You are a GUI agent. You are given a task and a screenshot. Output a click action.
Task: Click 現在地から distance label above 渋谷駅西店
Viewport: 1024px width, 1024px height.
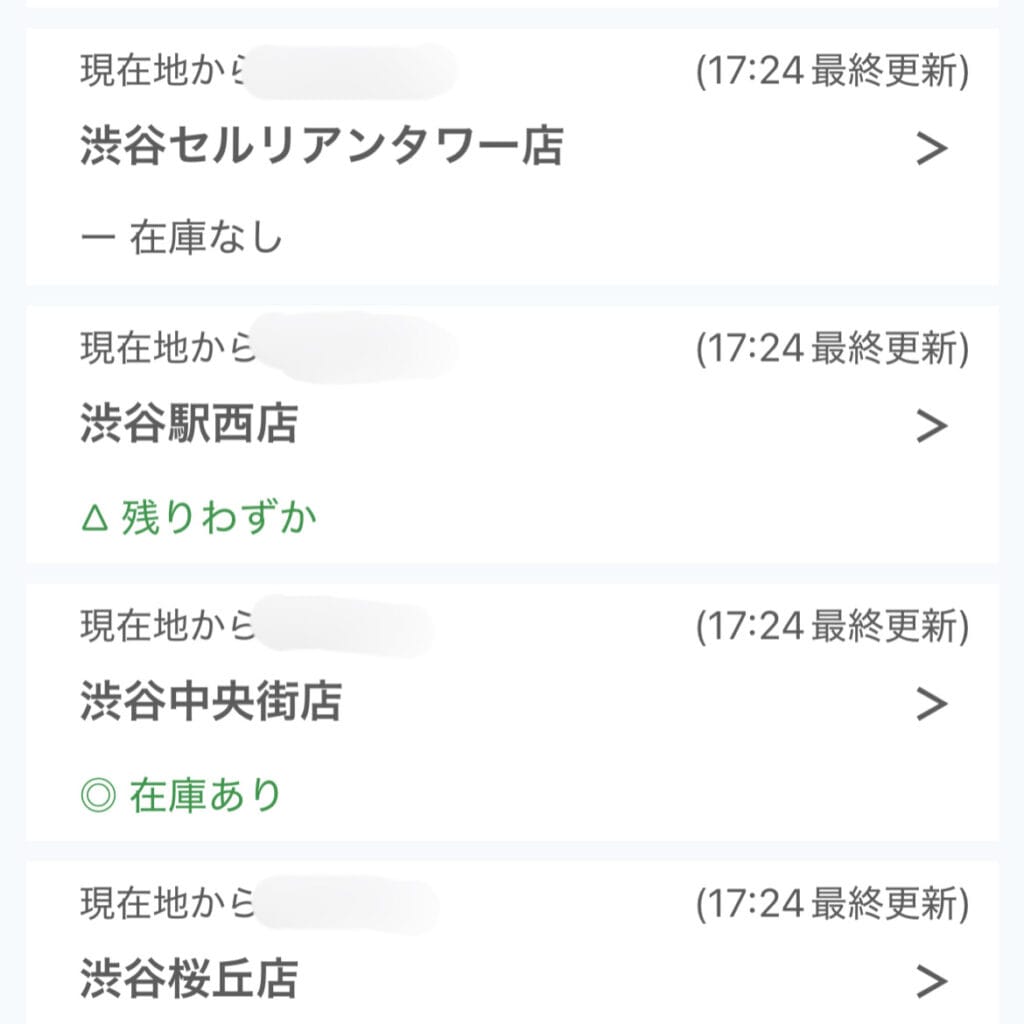[x=166, y=349]
